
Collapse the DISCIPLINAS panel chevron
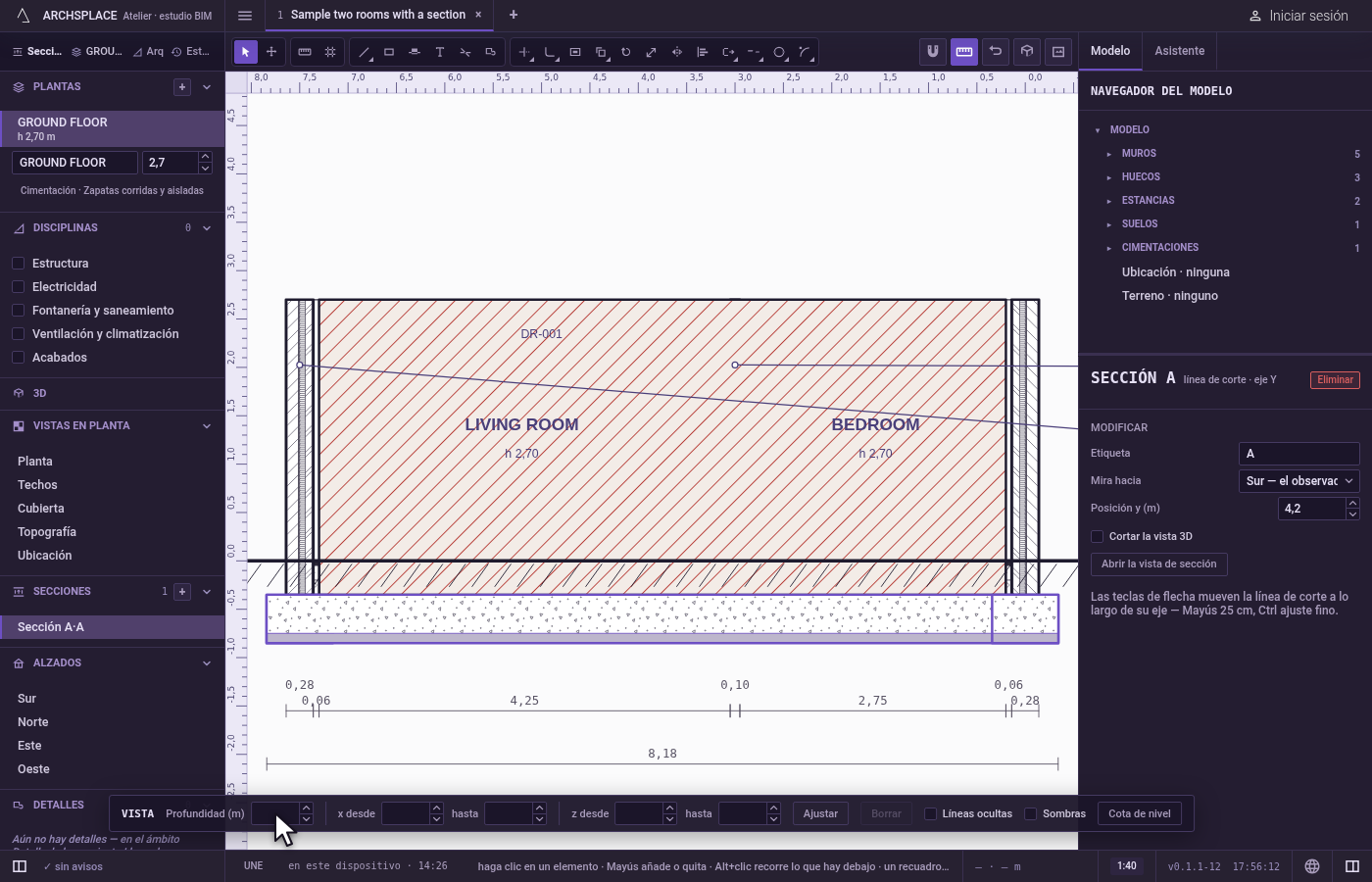(207, 228)
